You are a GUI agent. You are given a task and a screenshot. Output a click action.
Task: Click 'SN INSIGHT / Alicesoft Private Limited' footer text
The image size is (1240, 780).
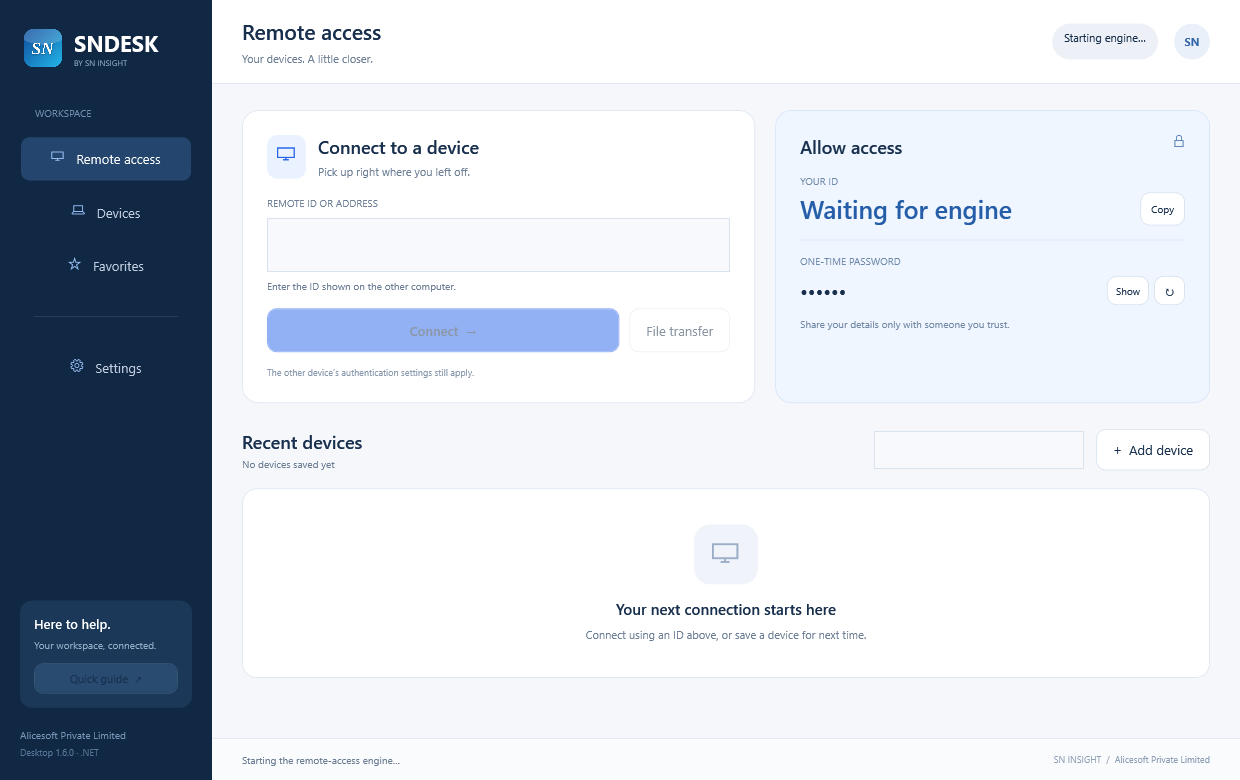coord(1131,760)
